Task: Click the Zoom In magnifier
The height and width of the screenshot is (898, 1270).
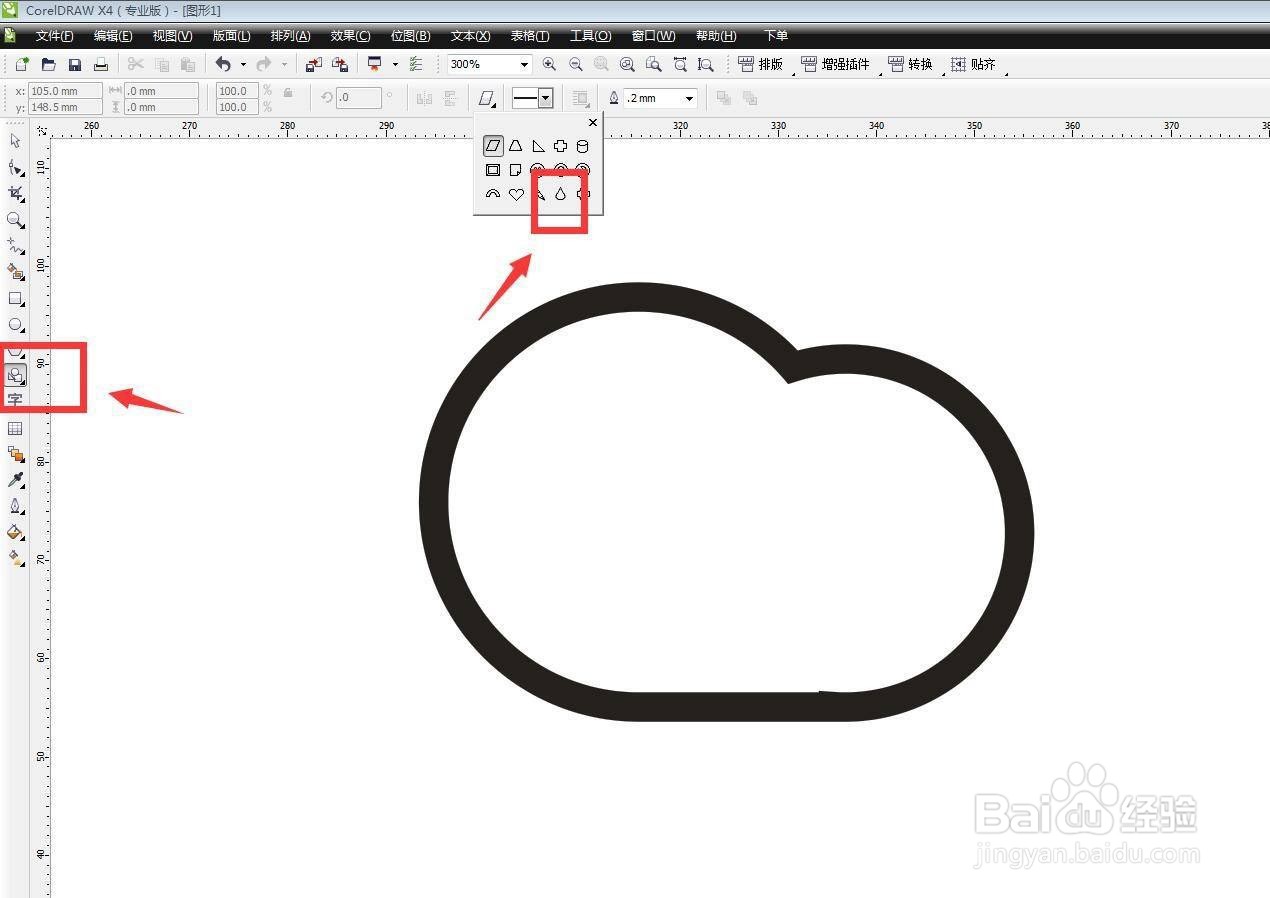Action: [x=549, y=64]
